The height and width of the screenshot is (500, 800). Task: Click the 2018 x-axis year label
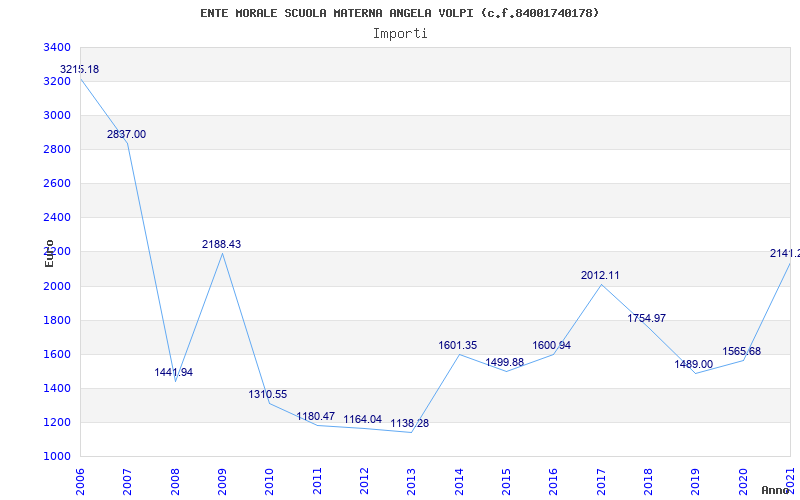click(648, 482)
